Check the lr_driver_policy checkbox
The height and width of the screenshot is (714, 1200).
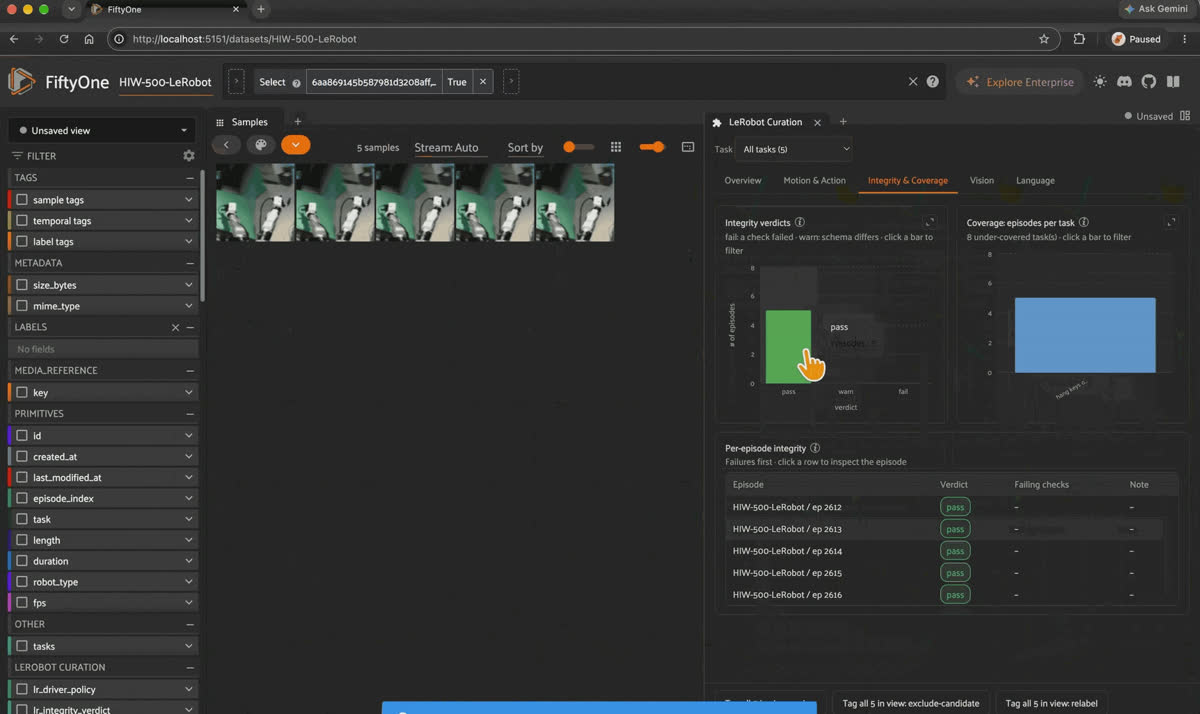(x=22, y=689)
